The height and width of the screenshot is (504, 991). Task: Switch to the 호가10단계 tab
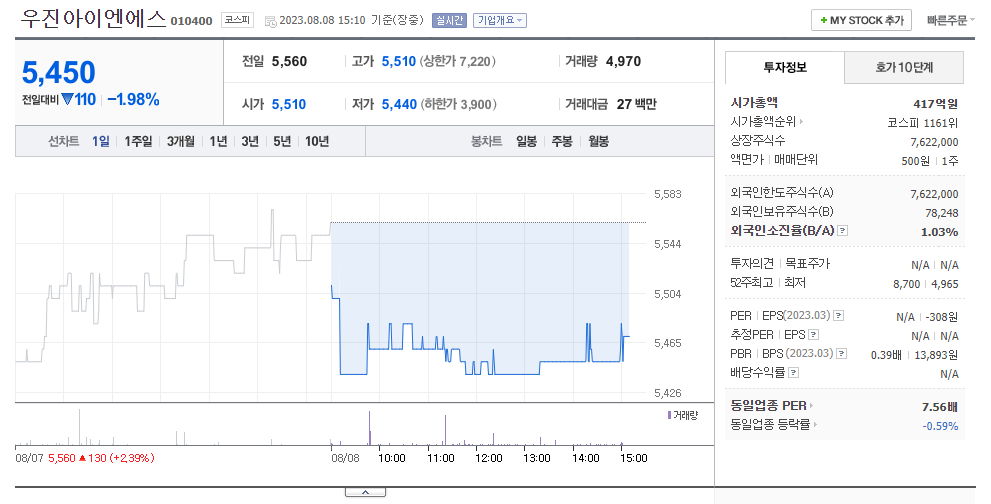pyautogui.click(x=904, y=67)
